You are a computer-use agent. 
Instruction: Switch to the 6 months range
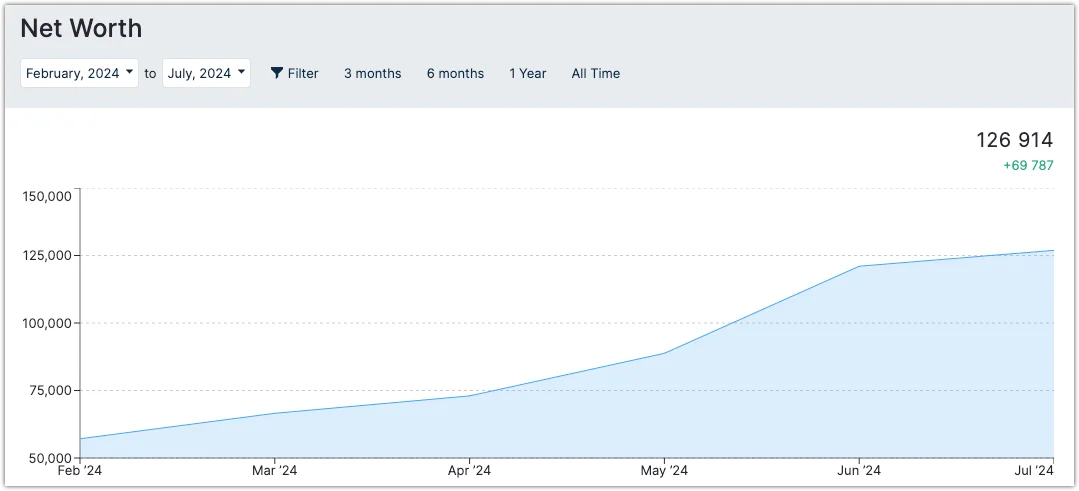click(455, 73)
